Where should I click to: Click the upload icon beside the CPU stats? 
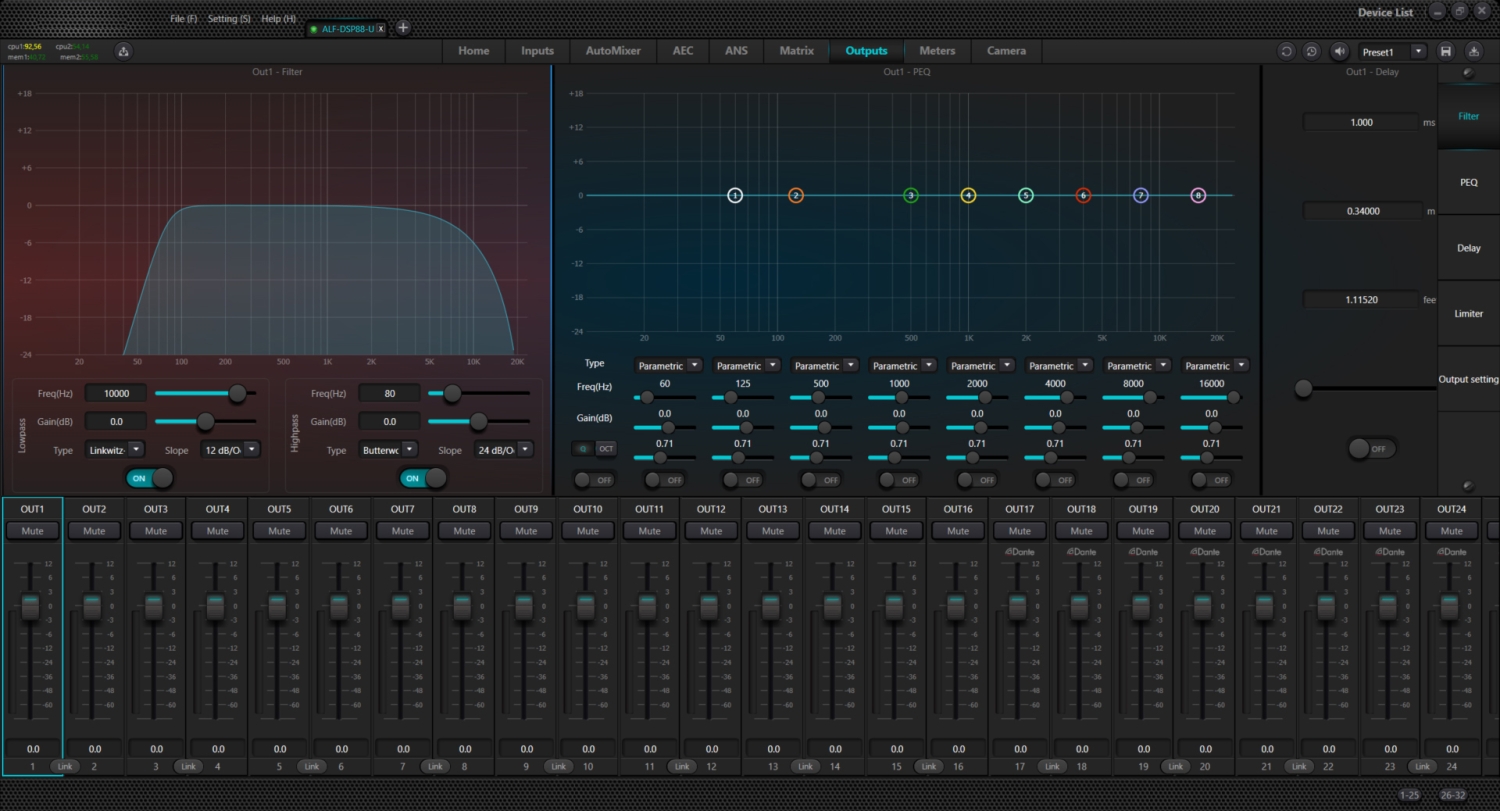pyautogui.click(x=124, y=51)
